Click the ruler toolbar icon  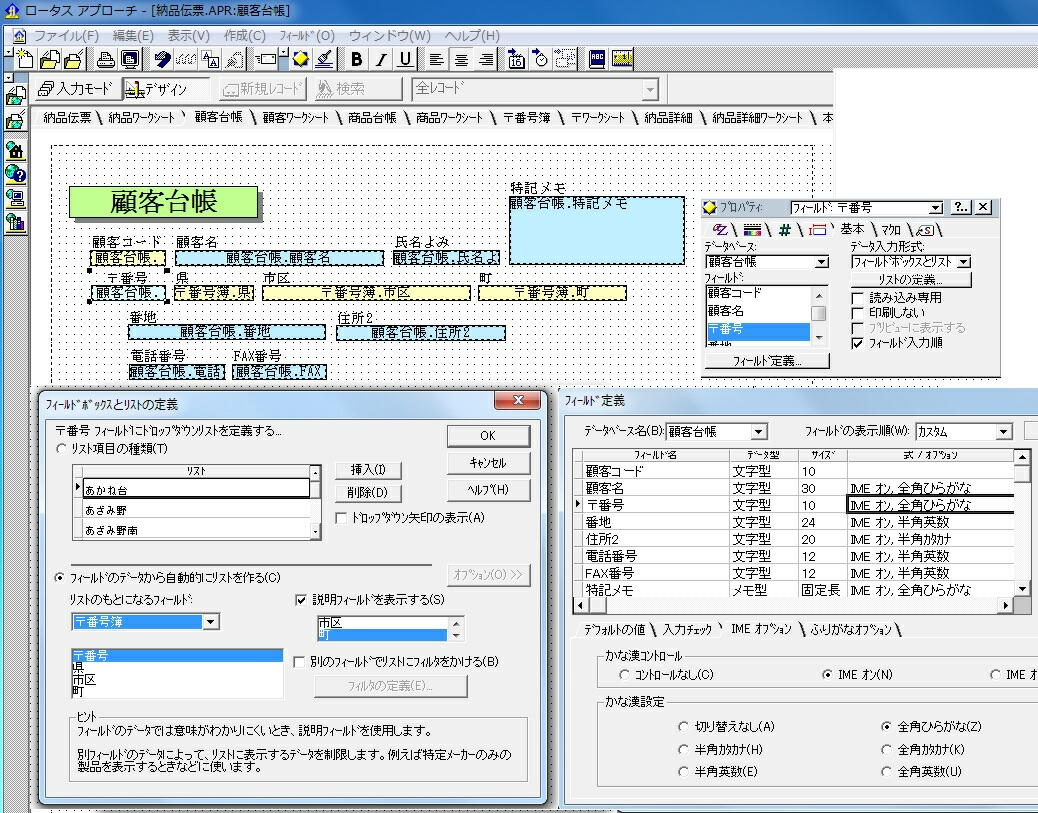coord(622,60)
